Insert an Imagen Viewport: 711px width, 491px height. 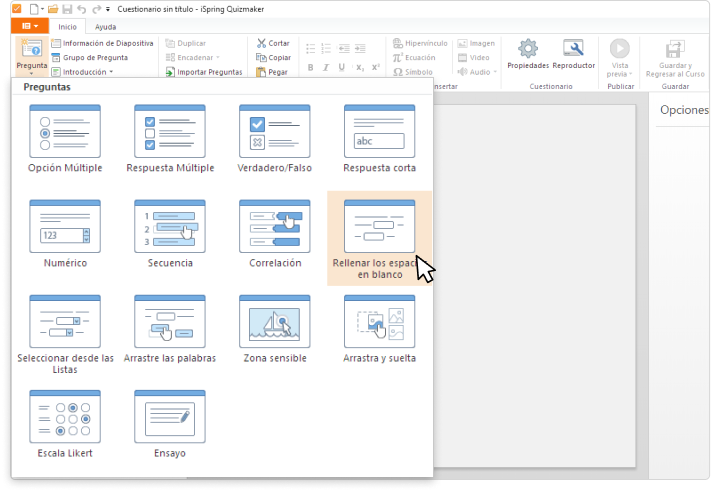476,44
